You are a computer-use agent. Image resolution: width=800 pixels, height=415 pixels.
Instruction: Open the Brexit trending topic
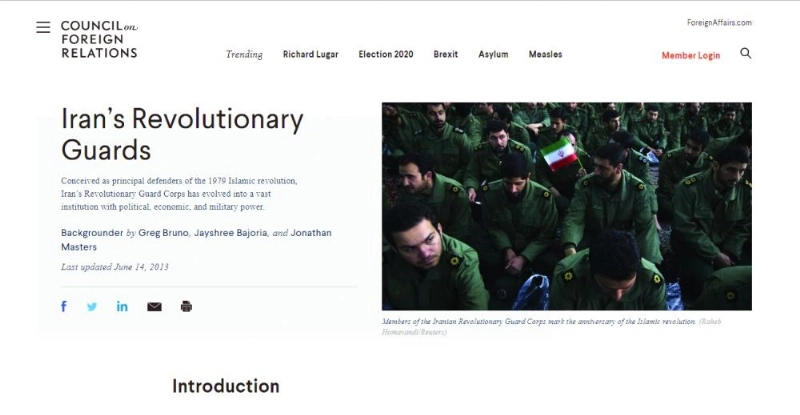tap(445, 54)
